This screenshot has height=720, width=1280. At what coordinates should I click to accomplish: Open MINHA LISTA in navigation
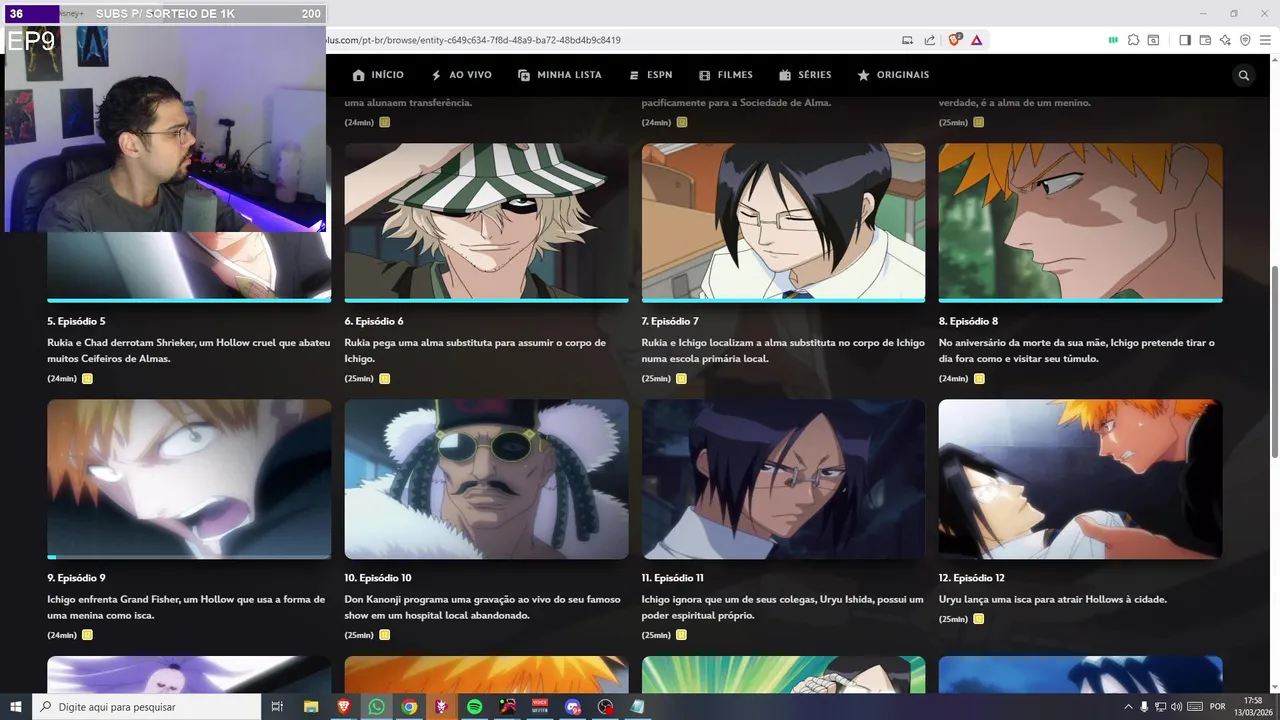tap(560, 75)
